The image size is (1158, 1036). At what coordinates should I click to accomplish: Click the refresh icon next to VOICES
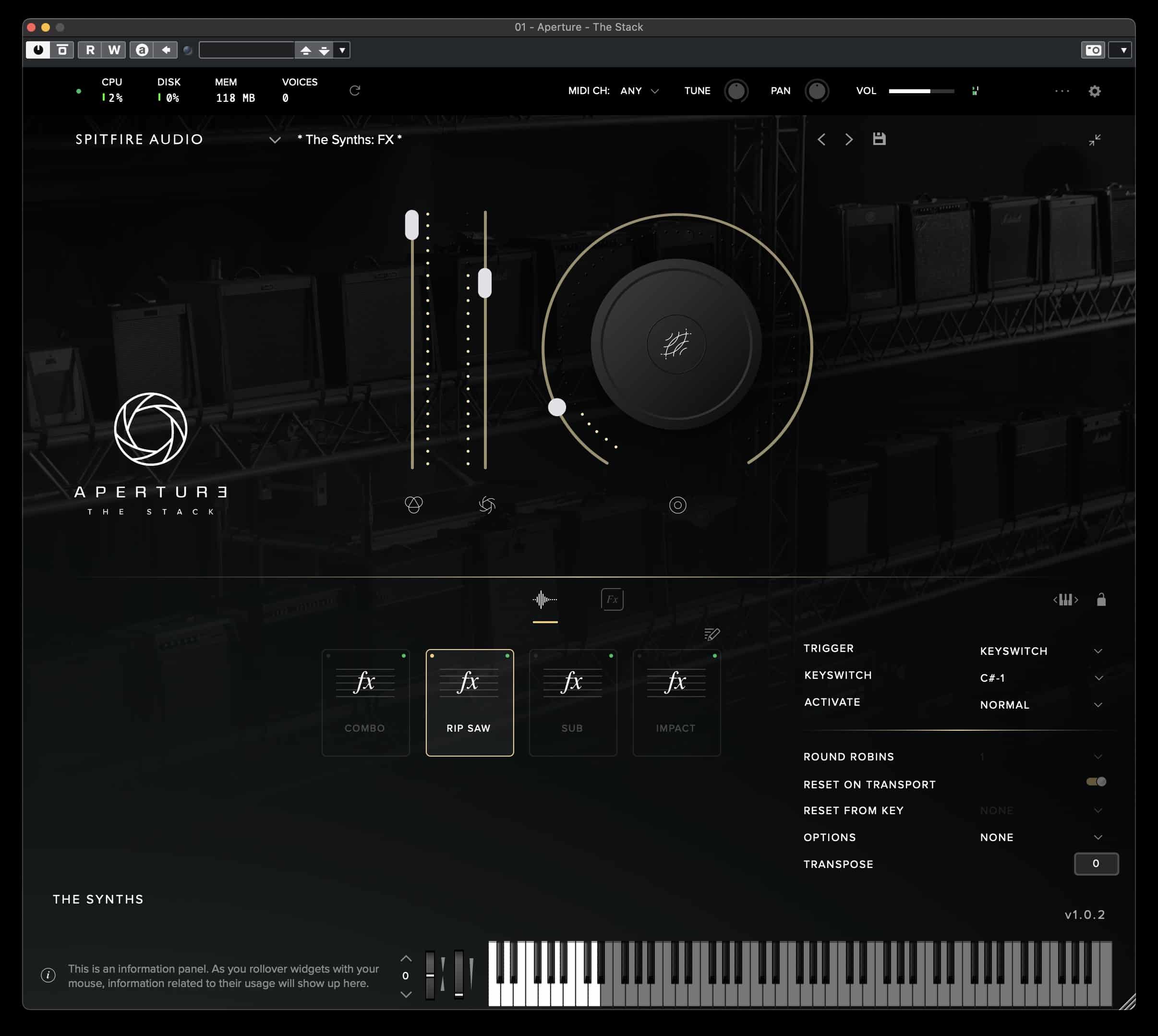[x=355, y=91]
